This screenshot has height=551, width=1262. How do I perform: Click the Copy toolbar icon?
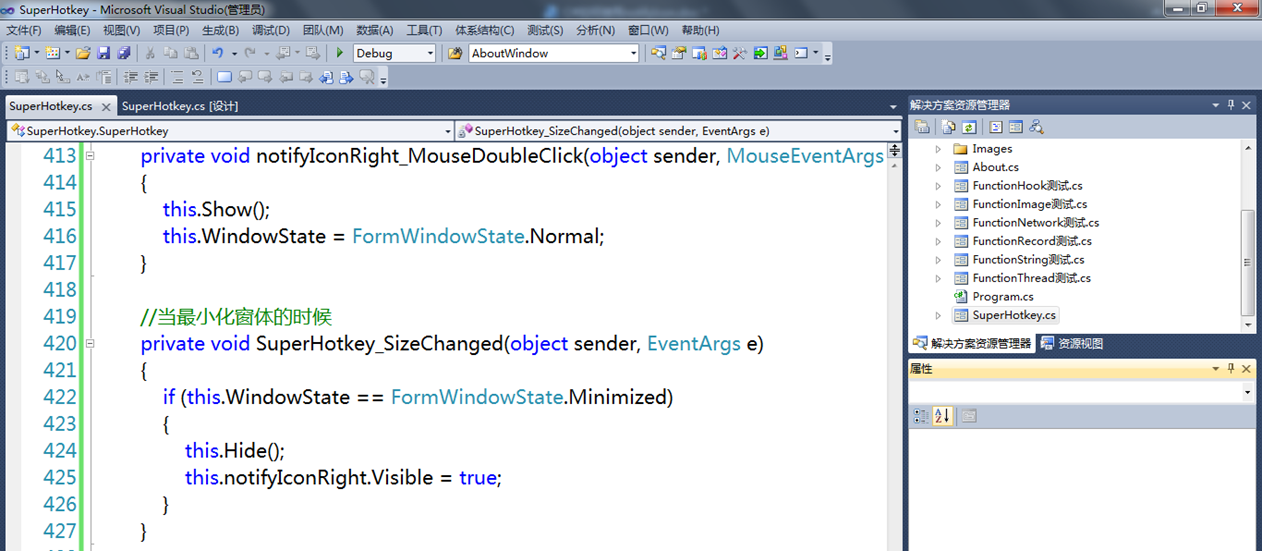170,53
